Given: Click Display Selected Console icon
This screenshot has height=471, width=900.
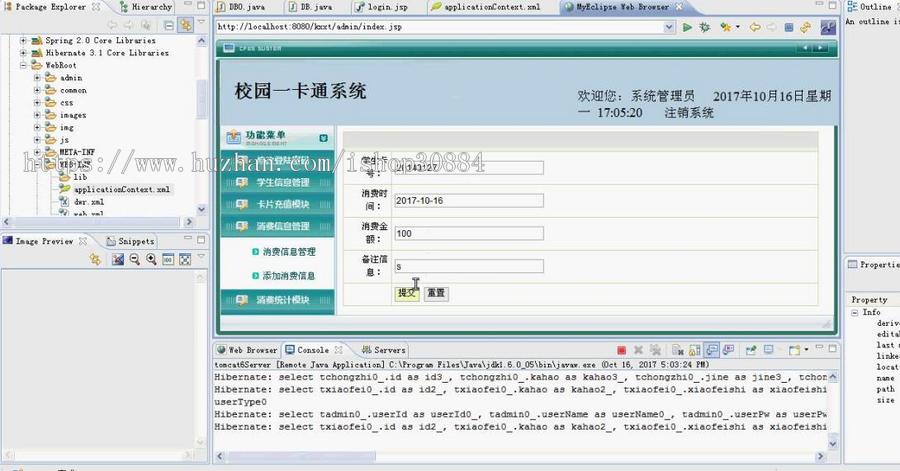Looking at the screenshot, I should [x=769, y=349].
